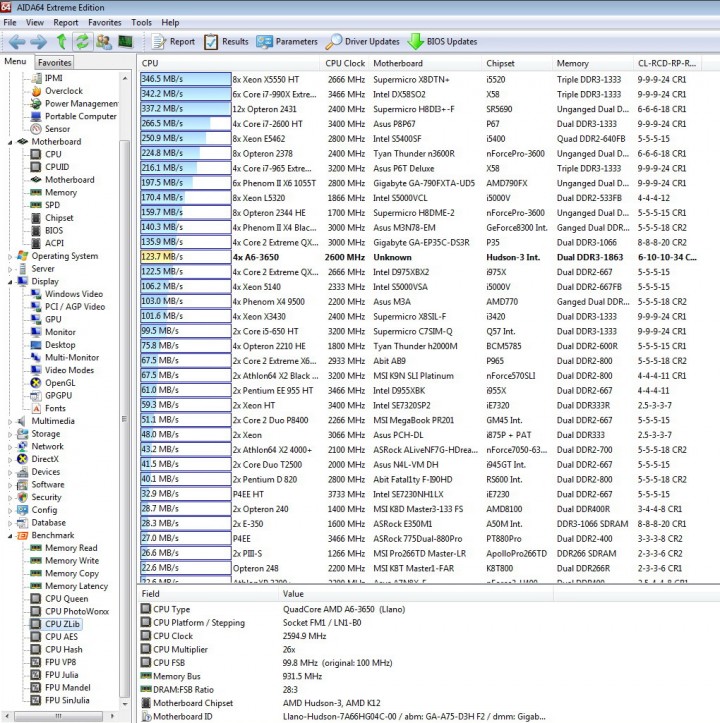This screenshot has height=723, width=720.
Task: Select the GPU tree item
Action: coord(53,319)
